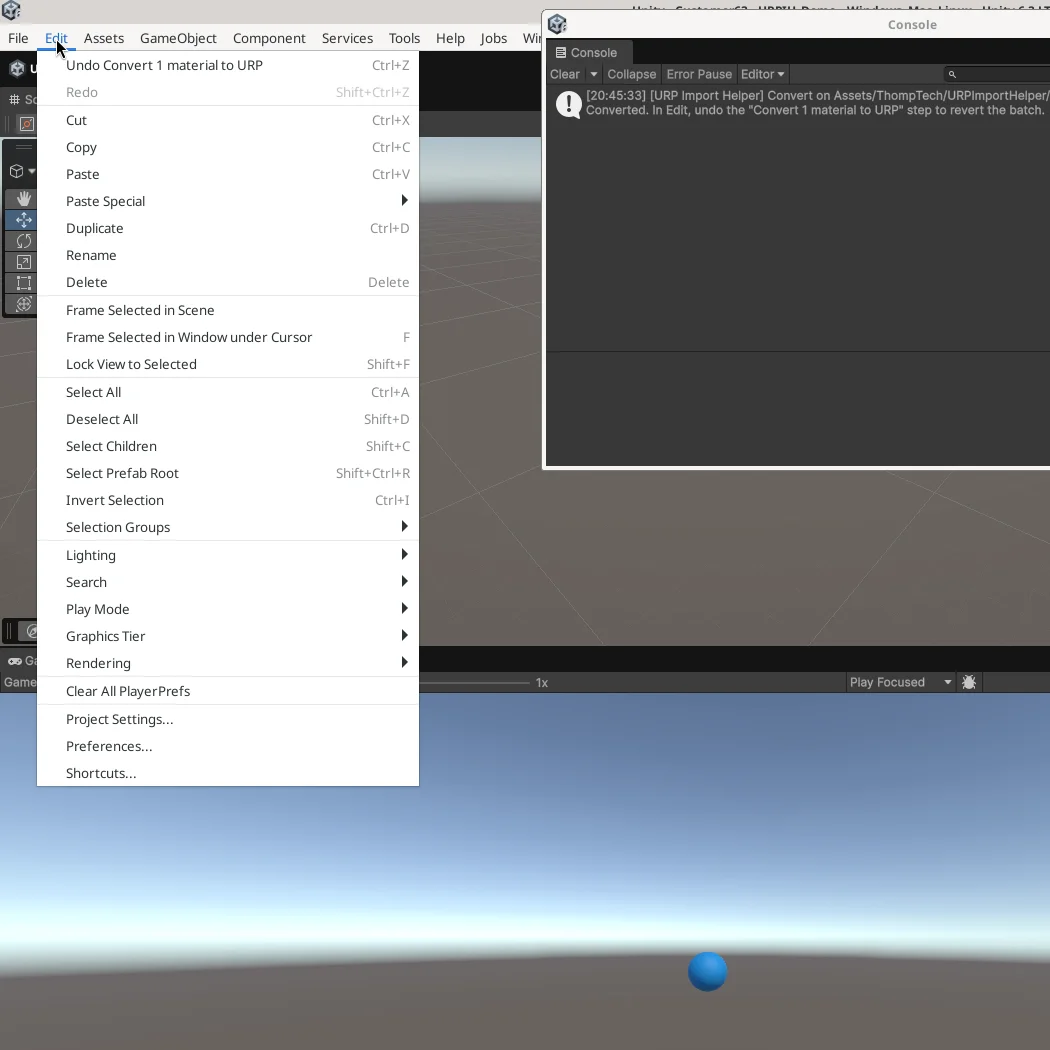Open the cube draw mode dropdown in Scene view
Viewport: 1050px width, 1050px height.
tap(21, 171)
